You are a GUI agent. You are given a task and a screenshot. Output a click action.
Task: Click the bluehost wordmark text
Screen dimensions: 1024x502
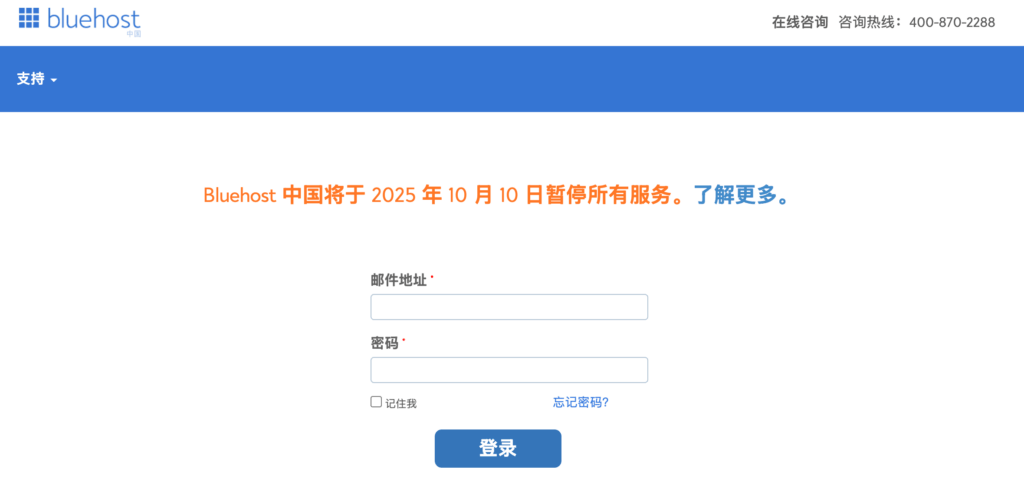tap(94, 17)
